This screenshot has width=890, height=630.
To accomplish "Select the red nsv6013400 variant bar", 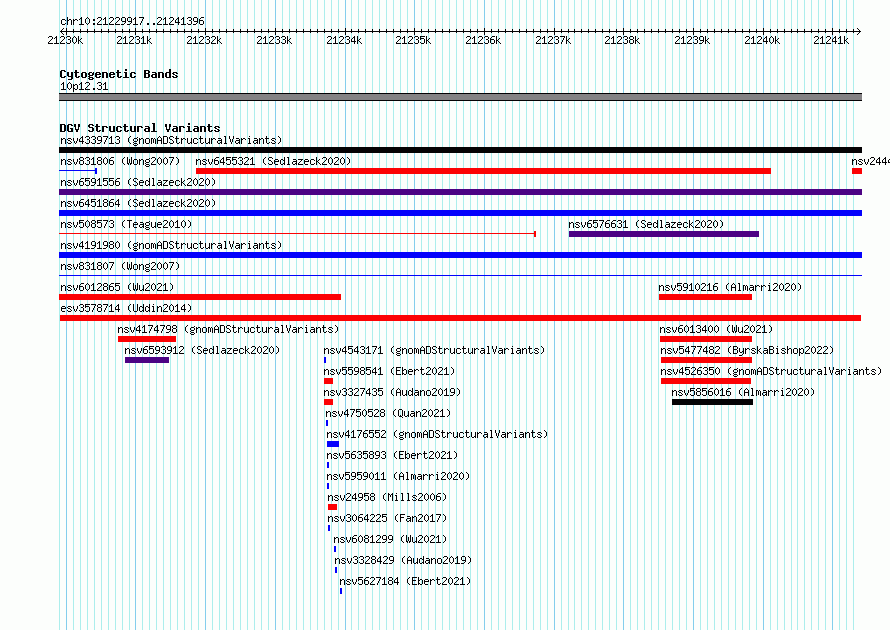I will (706, 339).
